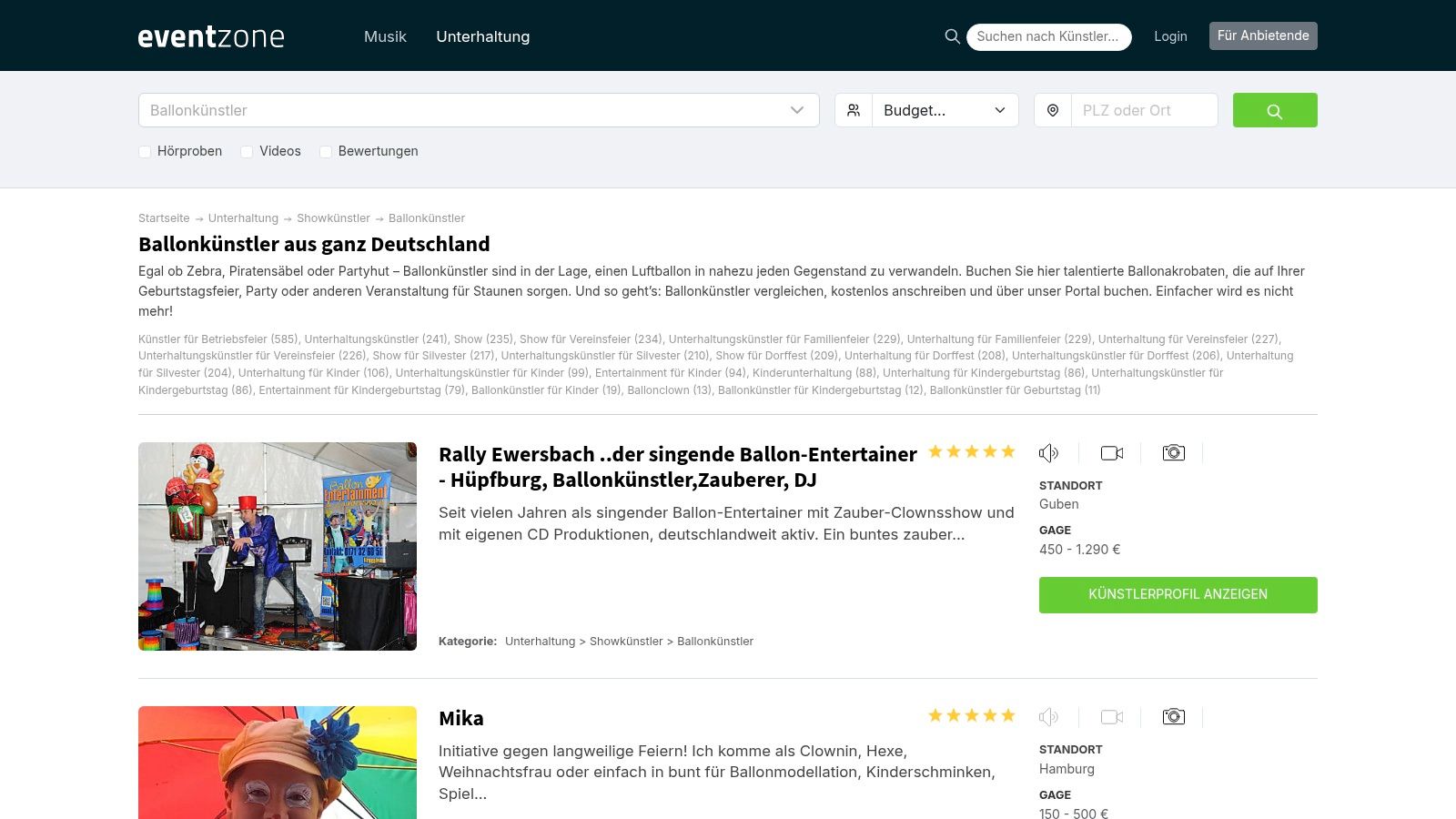
Task: Click the location pin icon beside PLZ field
Action: [1053, 110]
